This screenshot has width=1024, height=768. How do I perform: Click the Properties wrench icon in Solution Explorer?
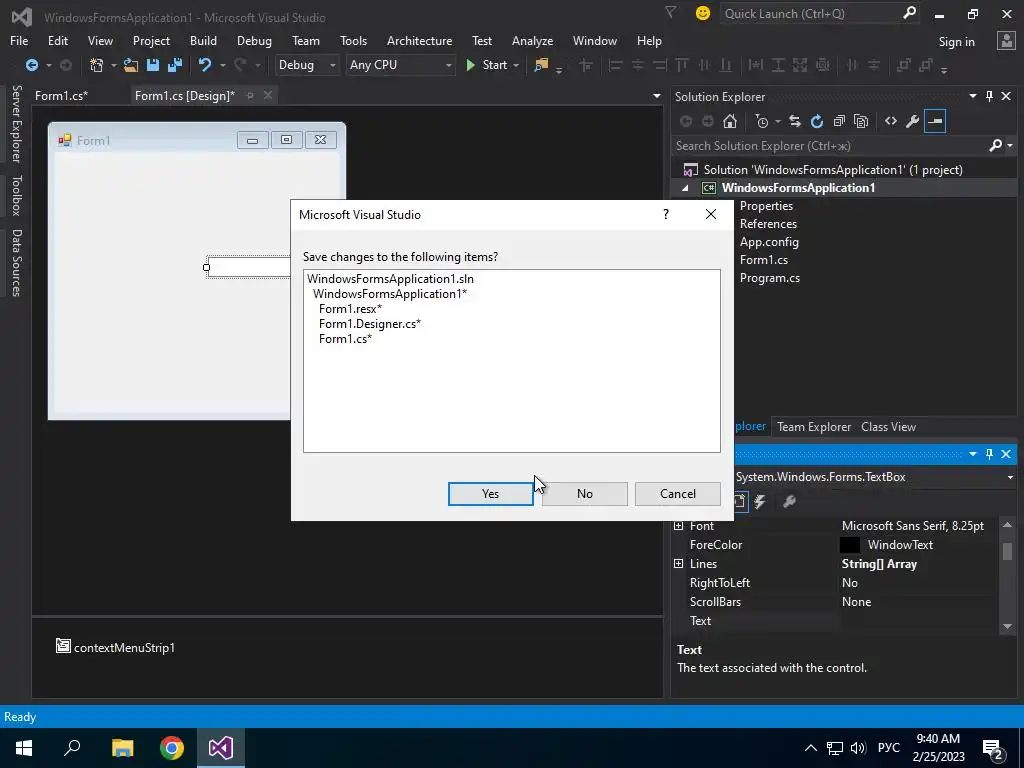(x=913, y=121)
